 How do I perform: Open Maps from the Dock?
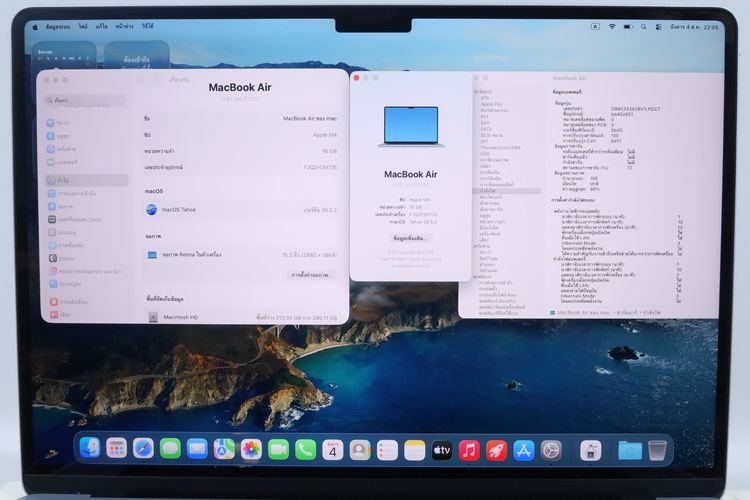pyautogui.click(x=224, y=449)
